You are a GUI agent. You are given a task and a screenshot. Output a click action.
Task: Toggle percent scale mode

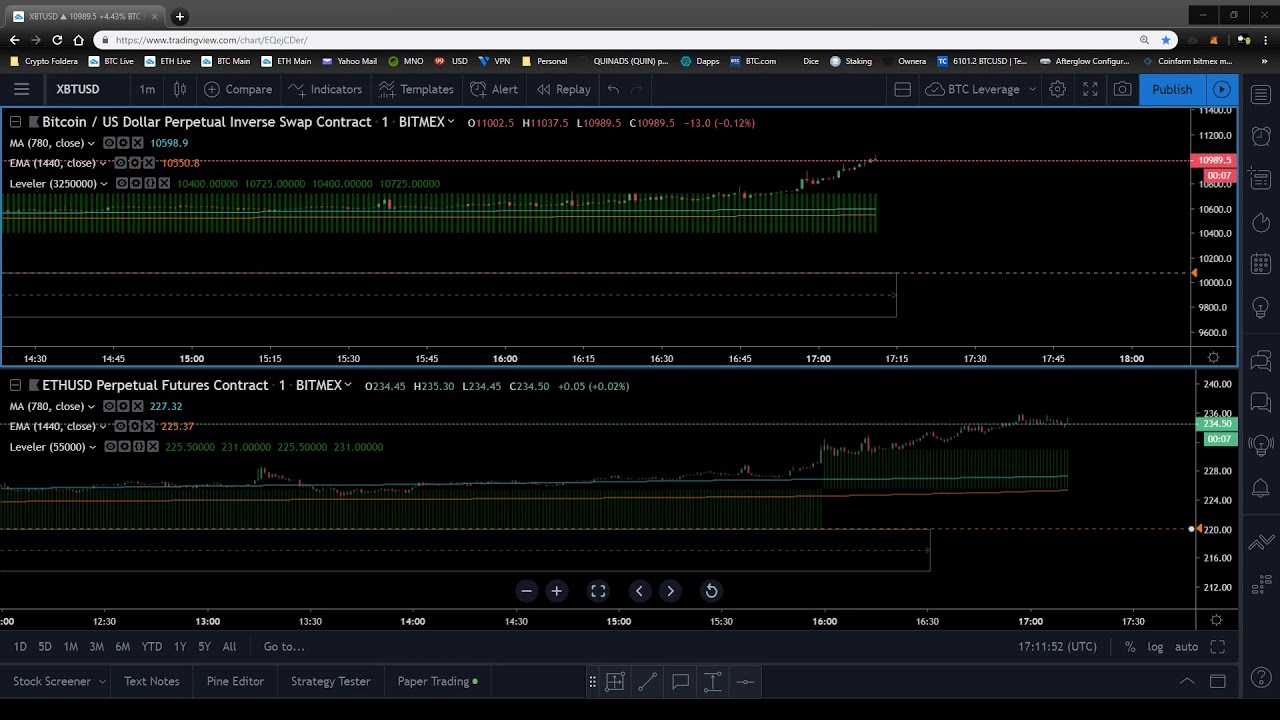click(x=1130, y=647)
